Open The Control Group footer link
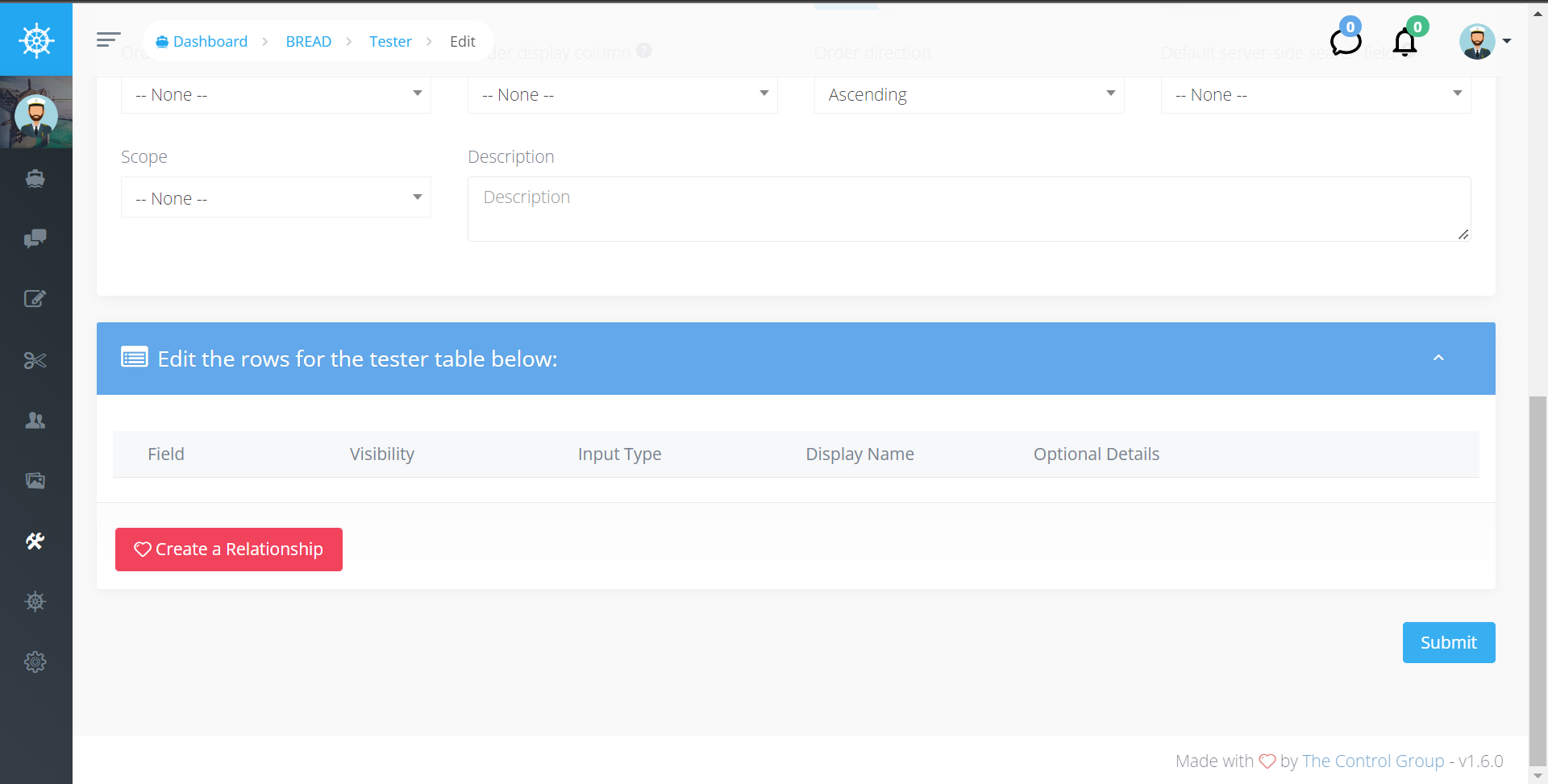This screenshot has height=784, width=1548. (x=1373, y=761)
